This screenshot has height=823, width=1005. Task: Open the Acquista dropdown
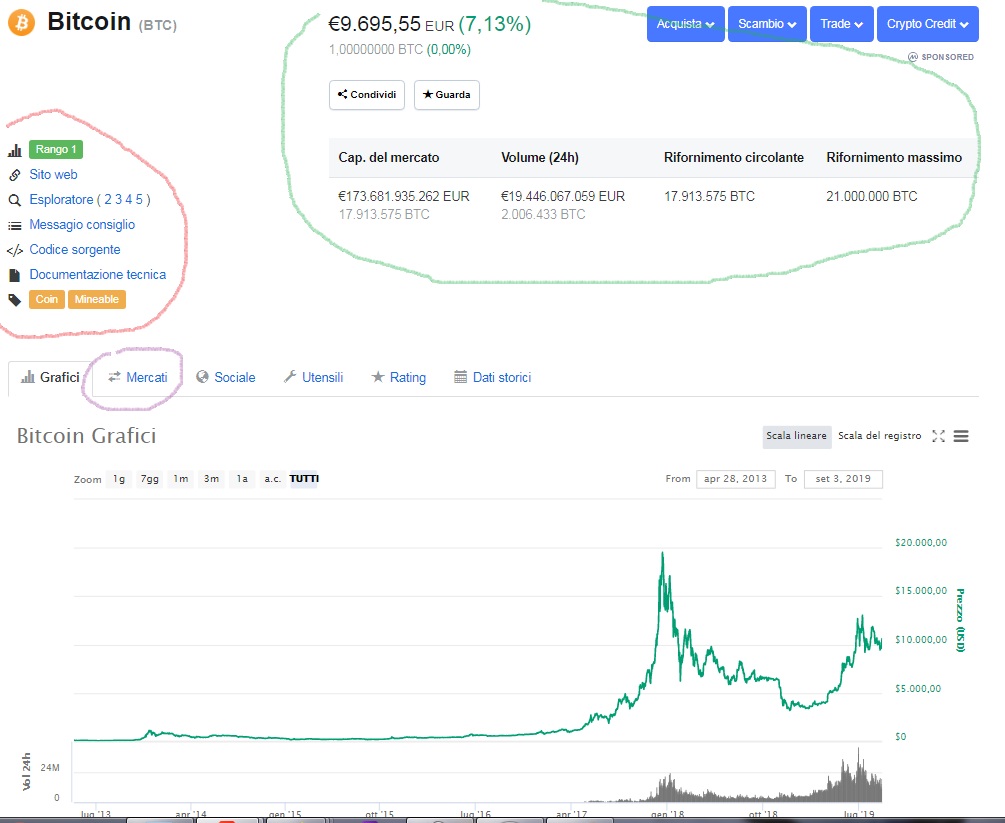[686, 24]
